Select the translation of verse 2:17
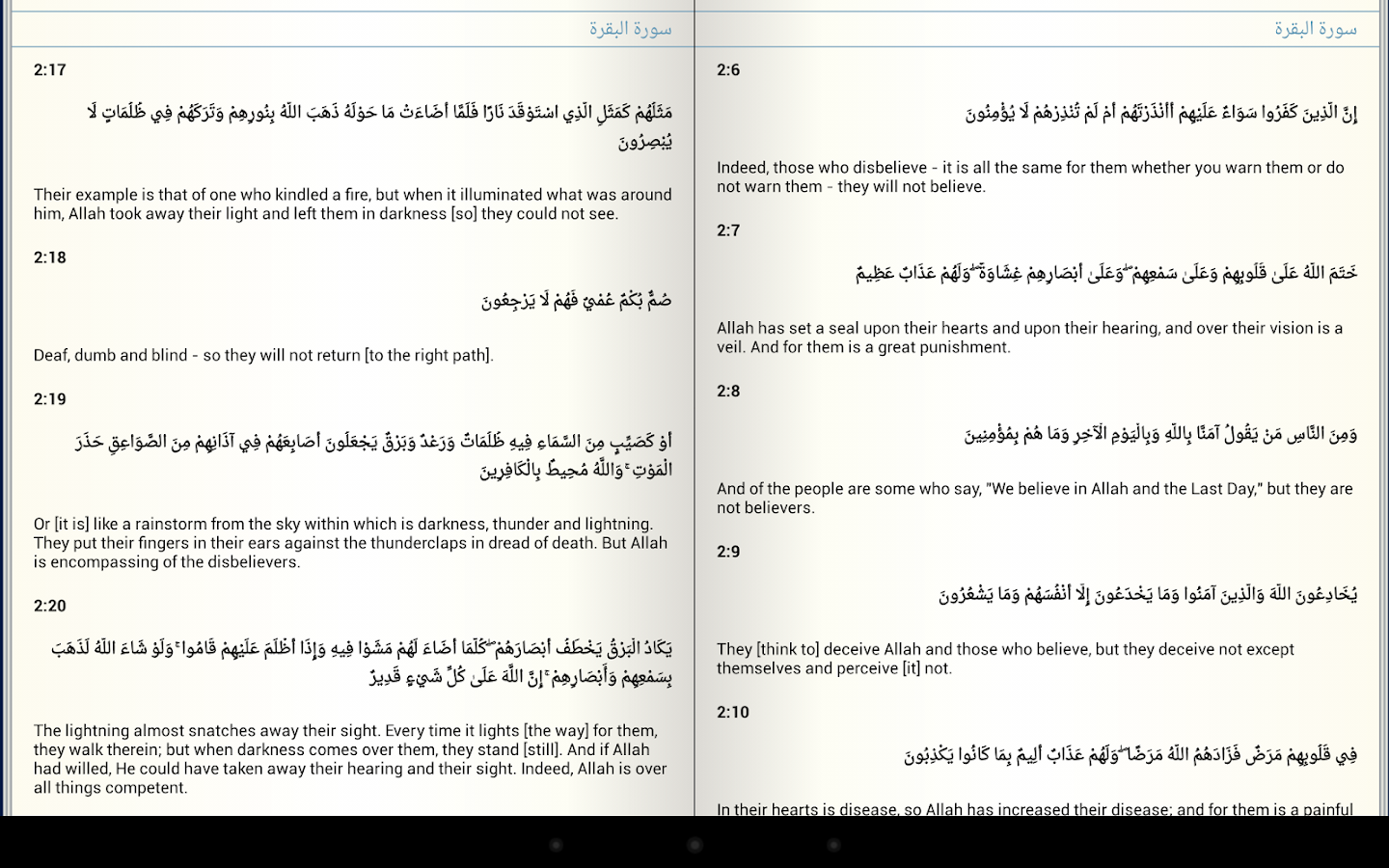 pos(352,203)
